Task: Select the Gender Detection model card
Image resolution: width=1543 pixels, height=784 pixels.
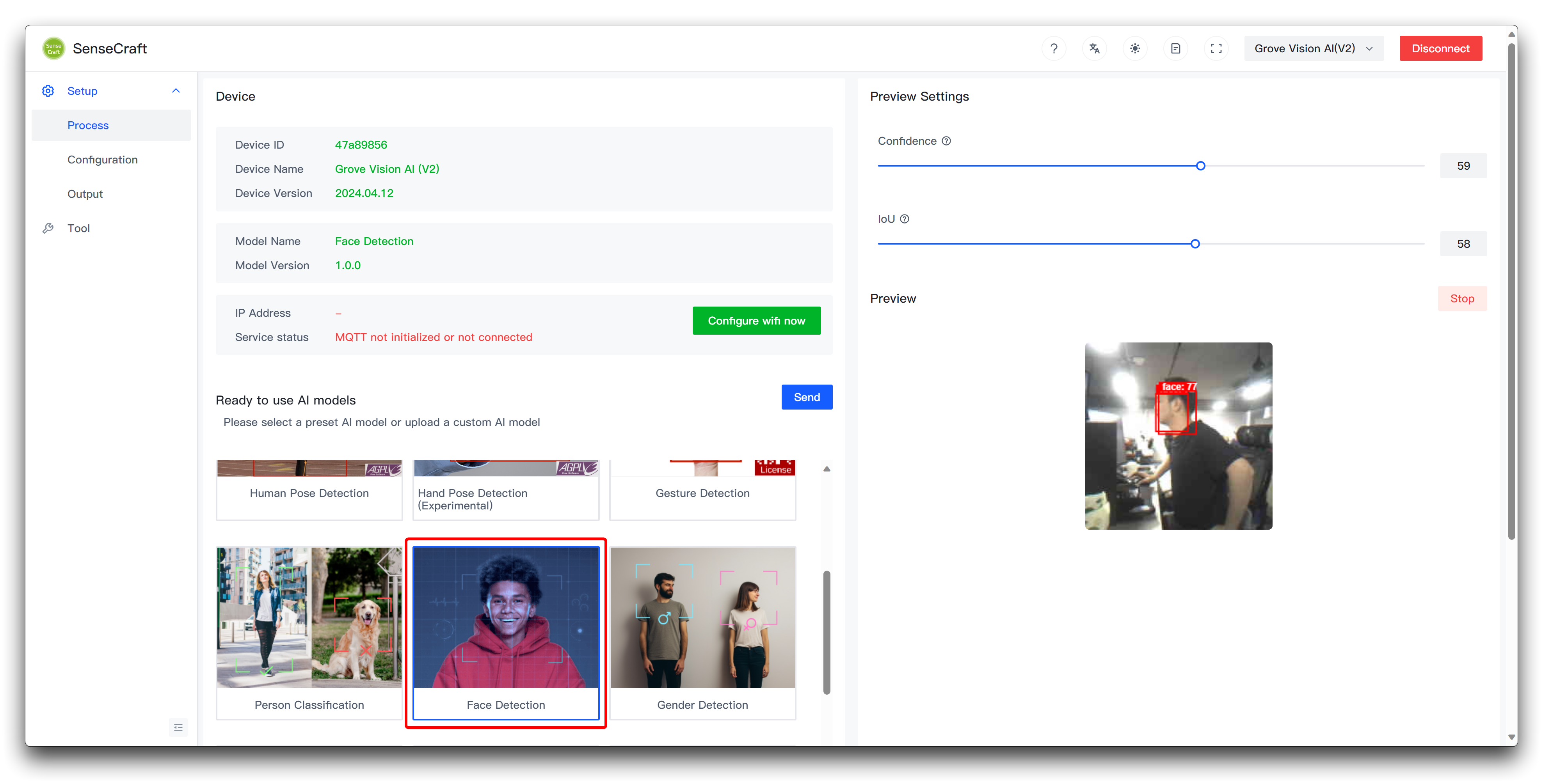Action: pyautogui.click(x=702, y=633)
